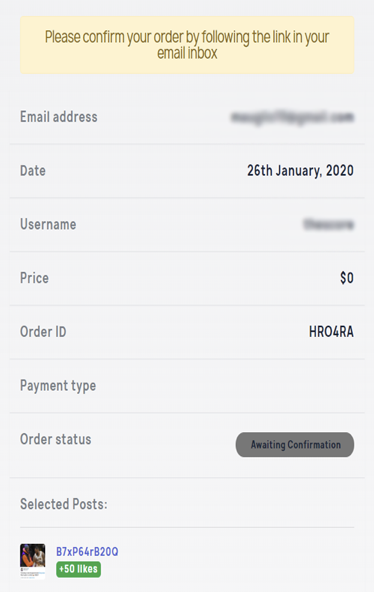
Task: Click the Awaiting Confirmation status badge
Action: (295, 444)
